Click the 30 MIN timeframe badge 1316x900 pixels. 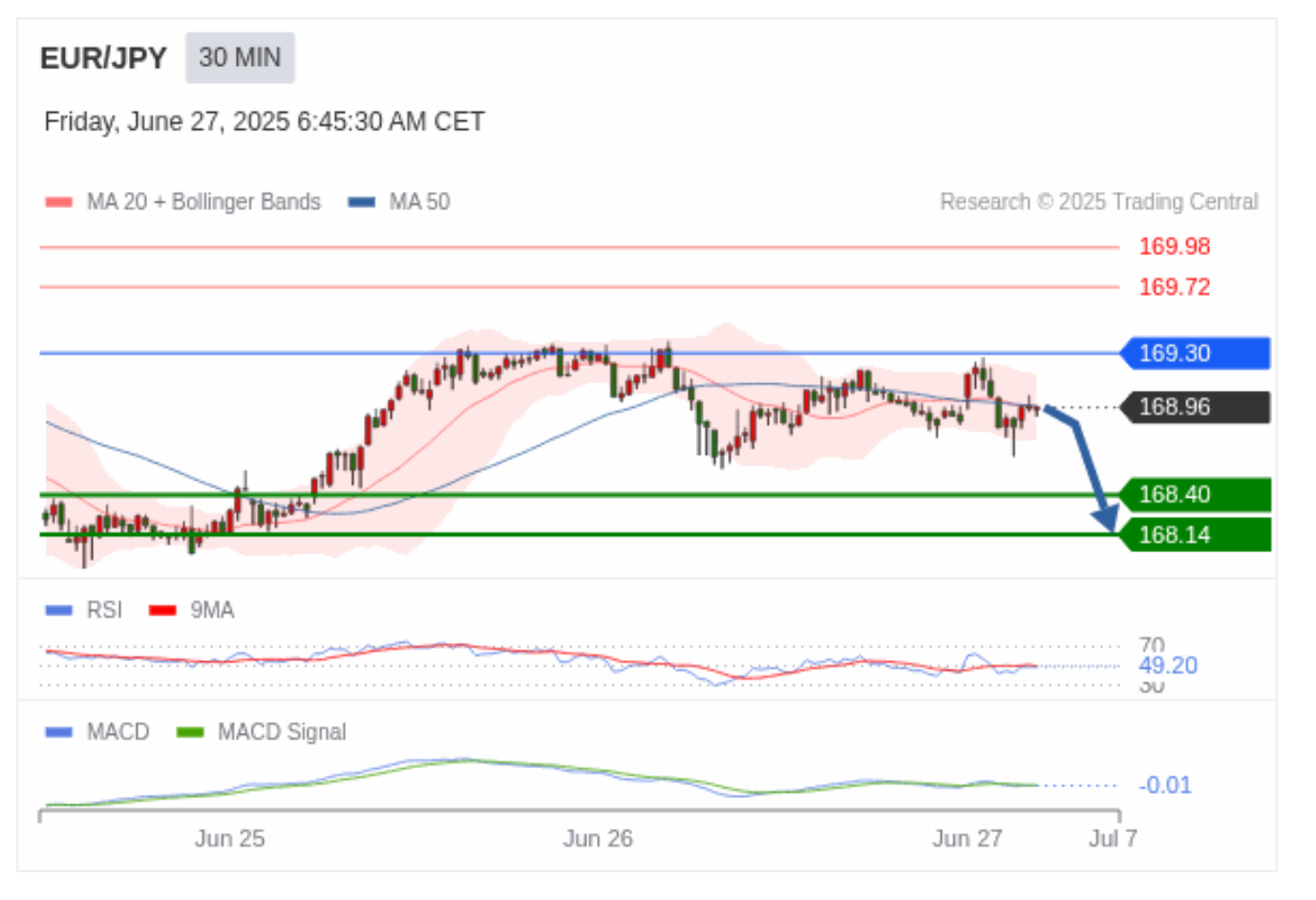click(240, 57)
